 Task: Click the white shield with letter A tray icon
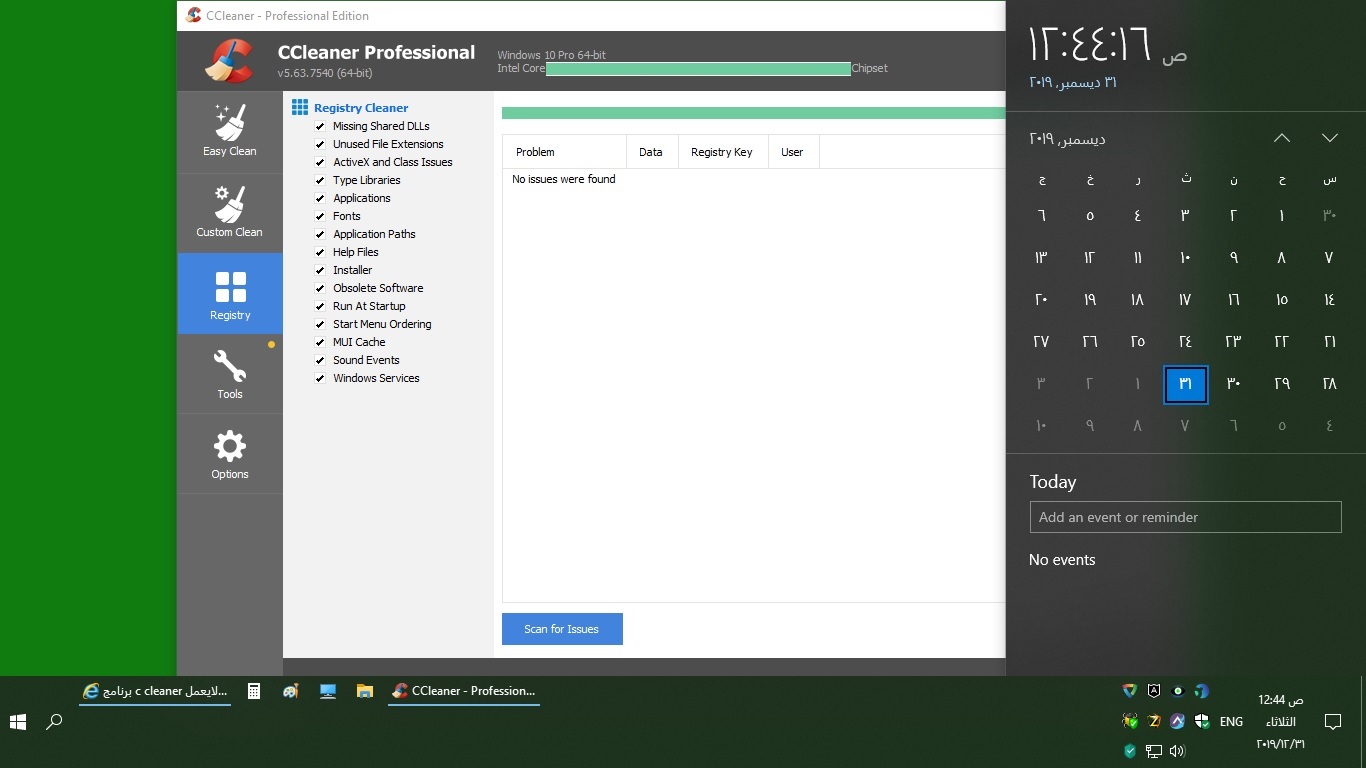pos(1154,691)
